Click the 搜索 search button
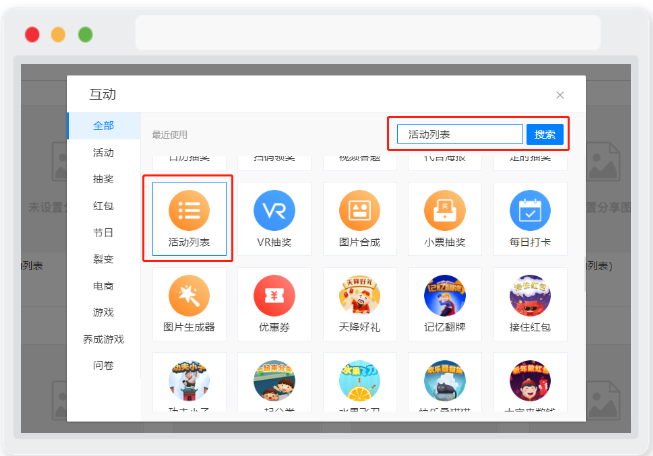The image size is (653, 456). tap(545, 135)
